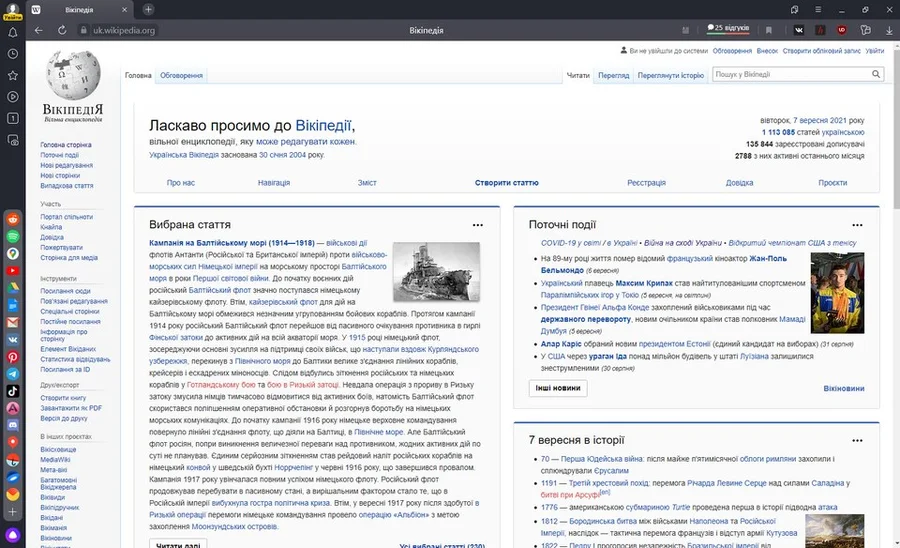Click the site security lock icon
This screenshot has height=548, width=900.
(x=83, y=30)
